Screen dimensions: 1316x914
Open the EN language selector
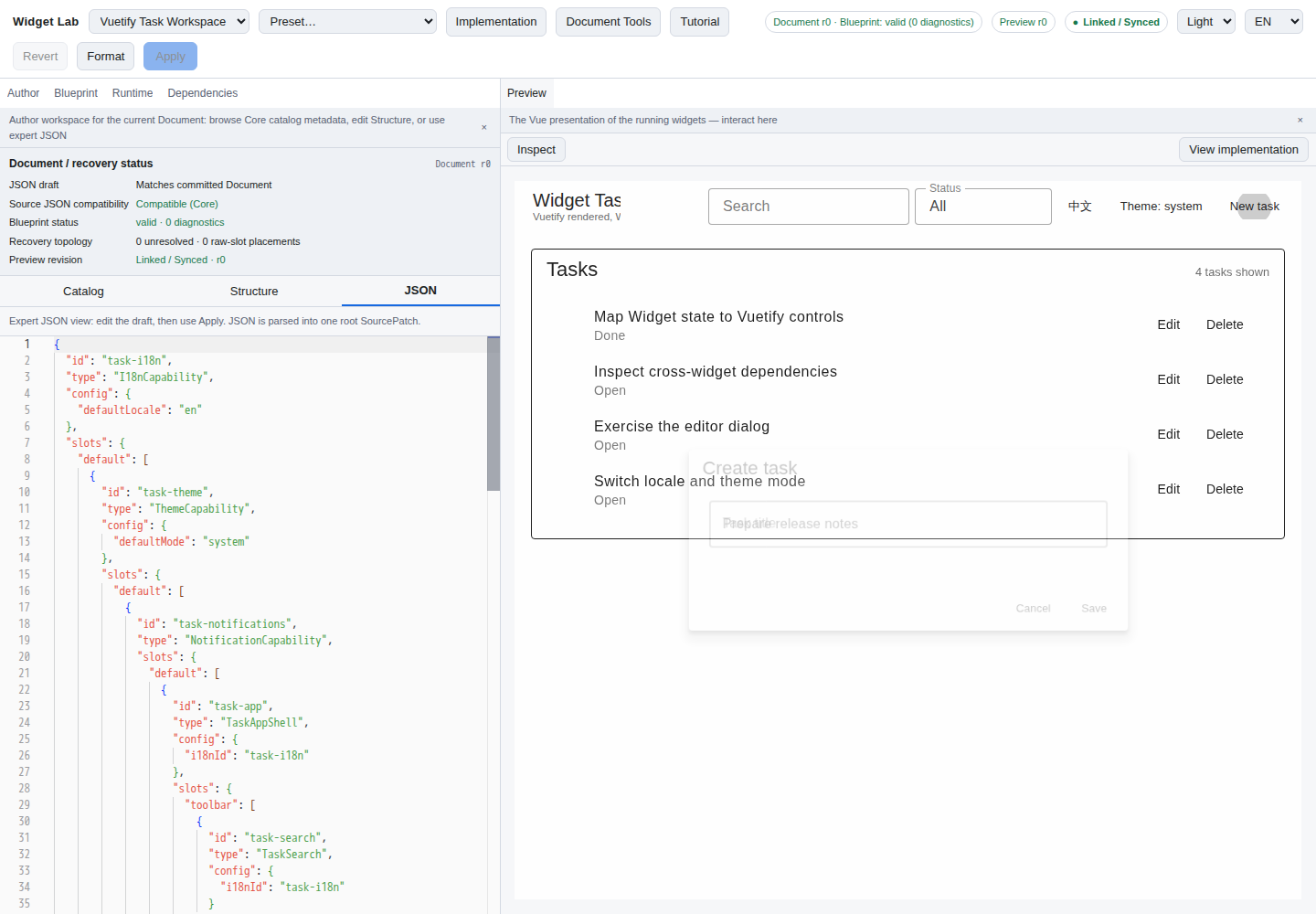[1274, 22]
